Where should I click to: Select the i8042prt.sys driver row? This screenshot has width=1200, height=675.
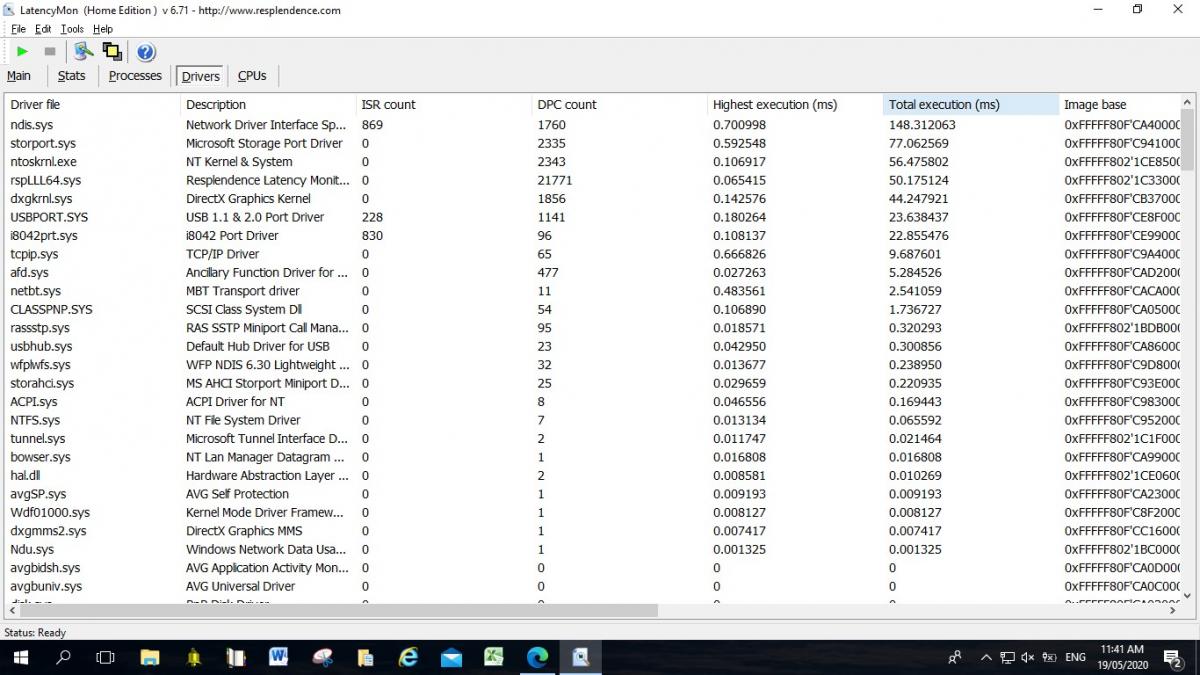click(593, 235)
